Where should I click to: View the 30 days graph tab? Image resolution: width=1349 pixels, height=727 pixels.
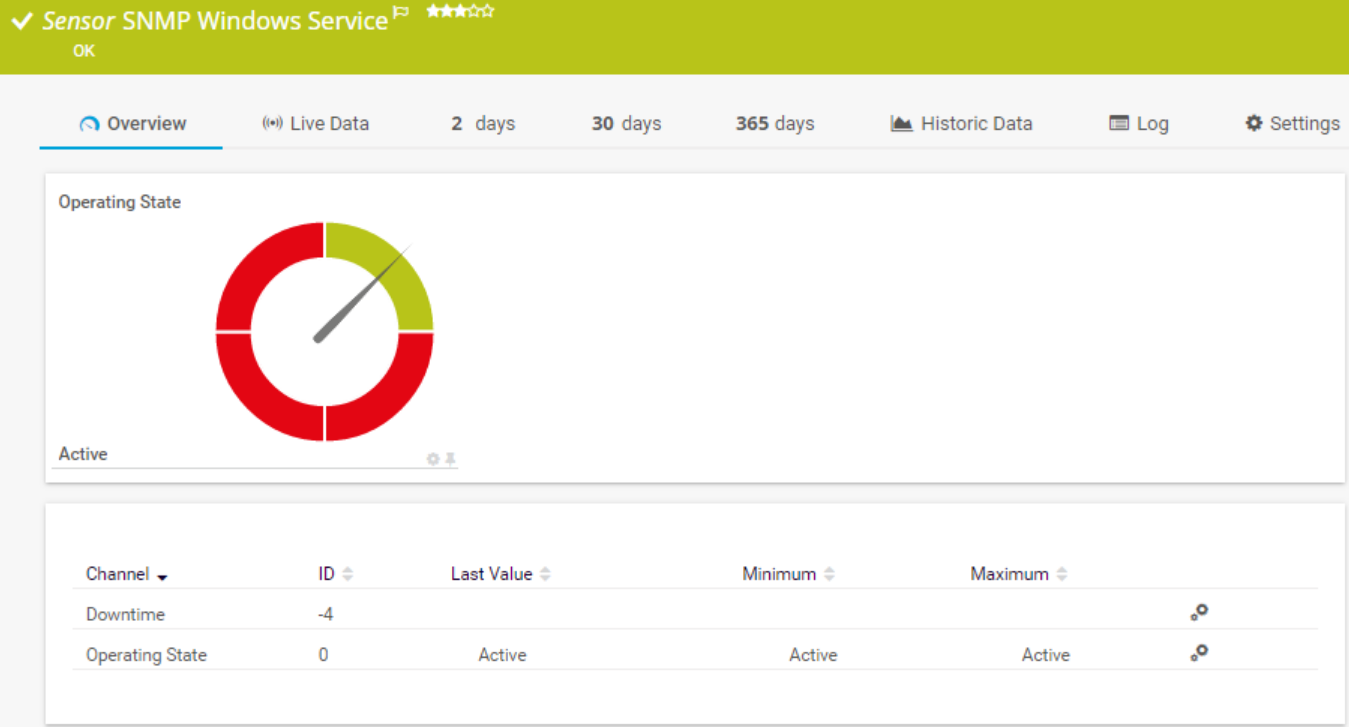point(626,124)
